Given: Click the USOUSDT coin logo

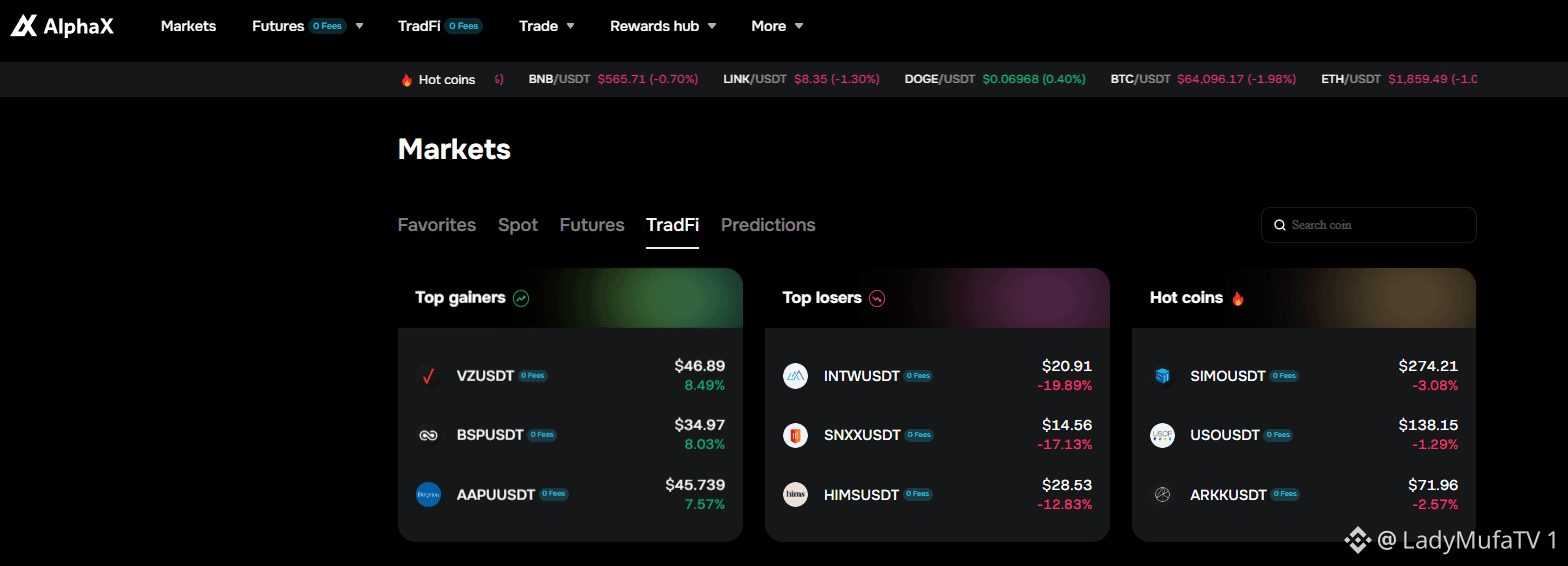Looking at the screenshot, I should tap(1163, 435).
